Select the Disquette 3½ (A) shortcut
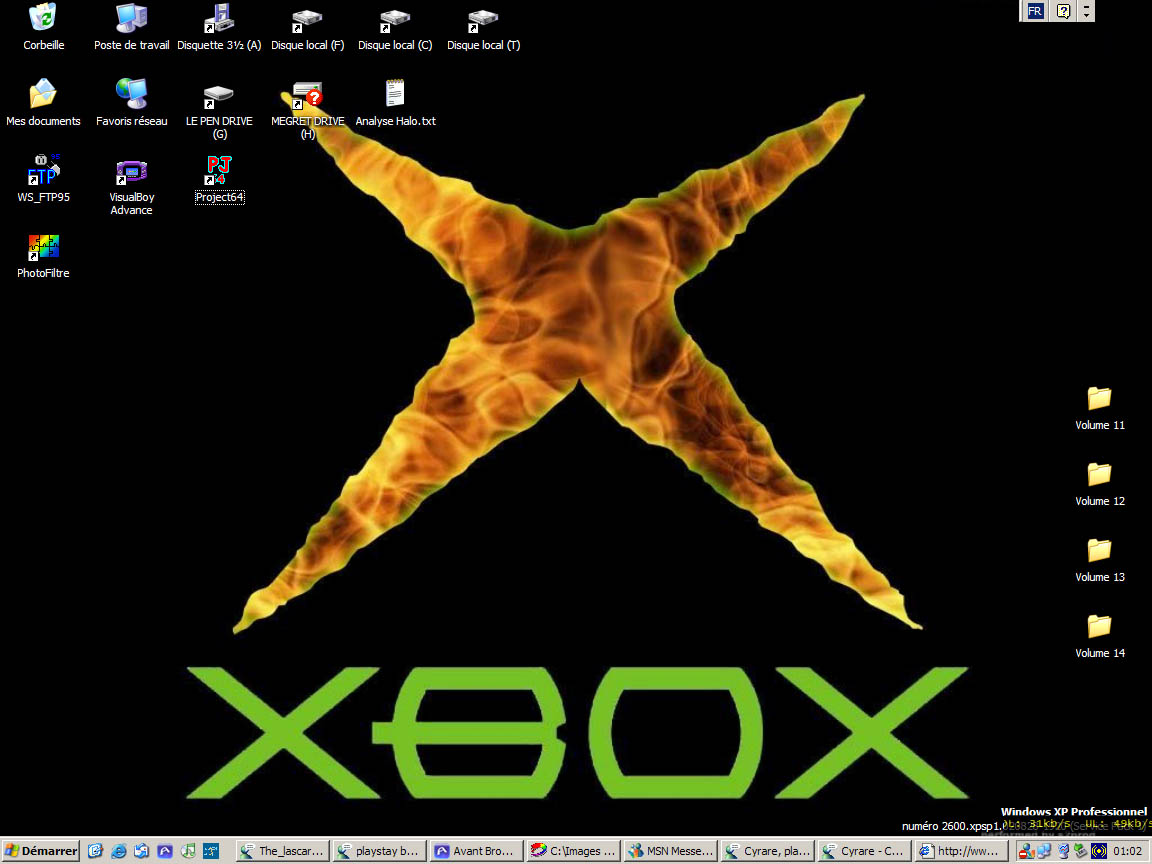This screenshot has height=864, width=1152. pyautogui.click(x=219, y=27)
